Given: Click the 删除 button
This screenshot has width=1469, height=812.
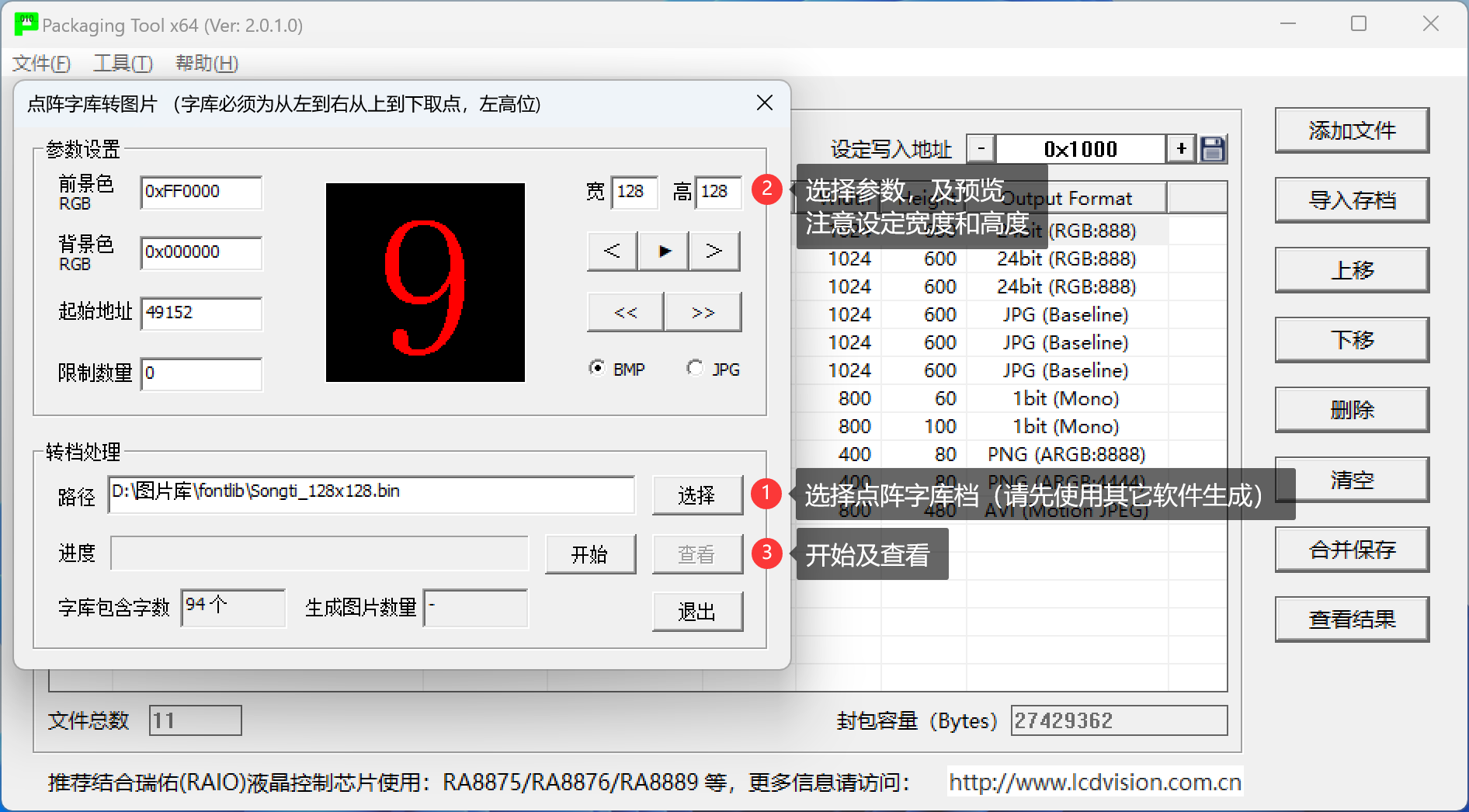Looking at the screenshot, I should [1352, 410].
